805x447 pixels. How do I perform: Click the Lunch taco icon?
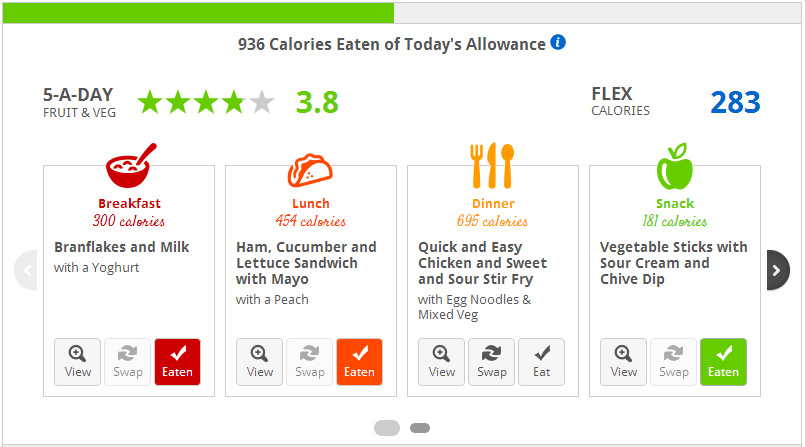coord(310,170)
